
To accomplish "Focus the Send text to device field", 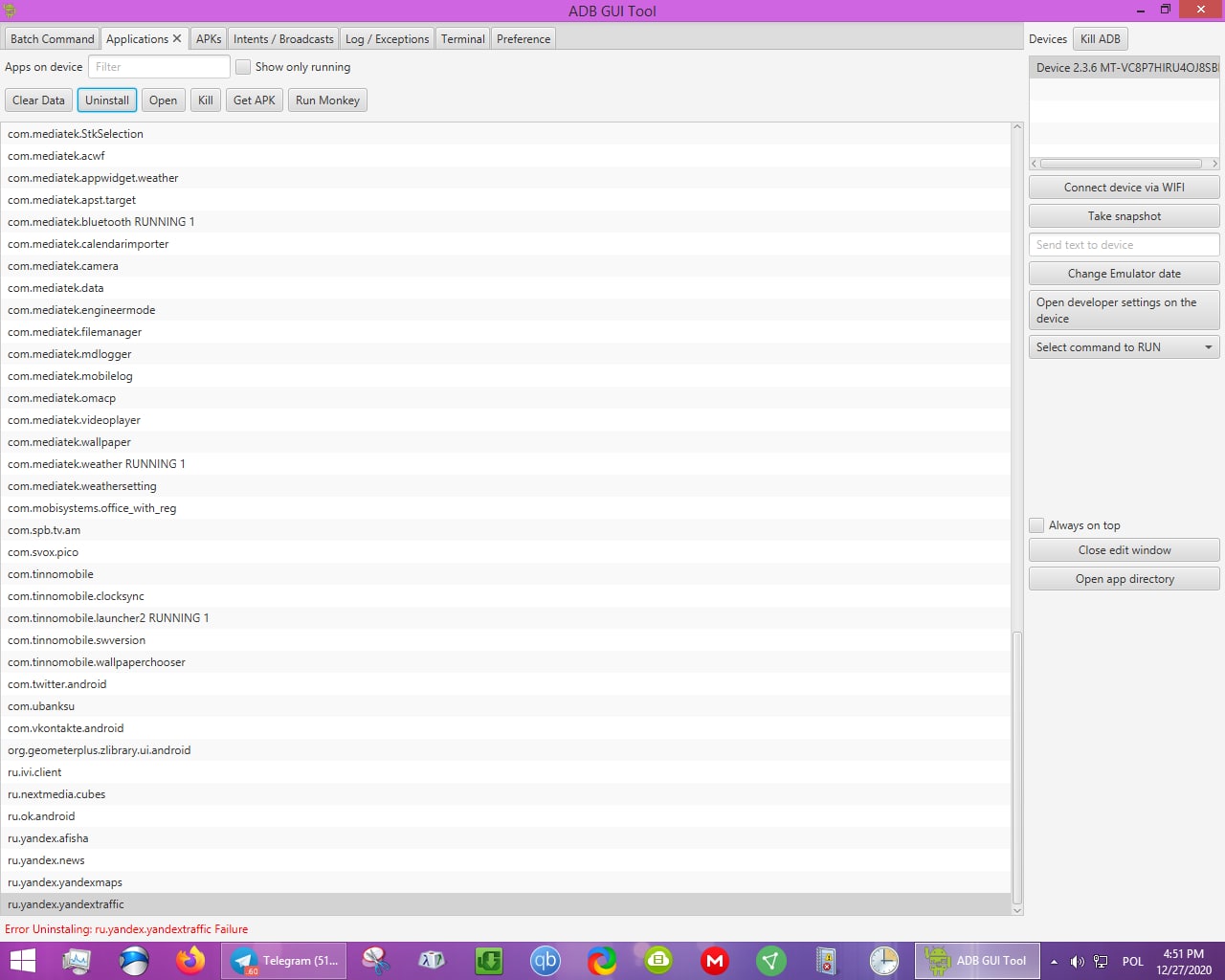I will (x=1124, y=245).
